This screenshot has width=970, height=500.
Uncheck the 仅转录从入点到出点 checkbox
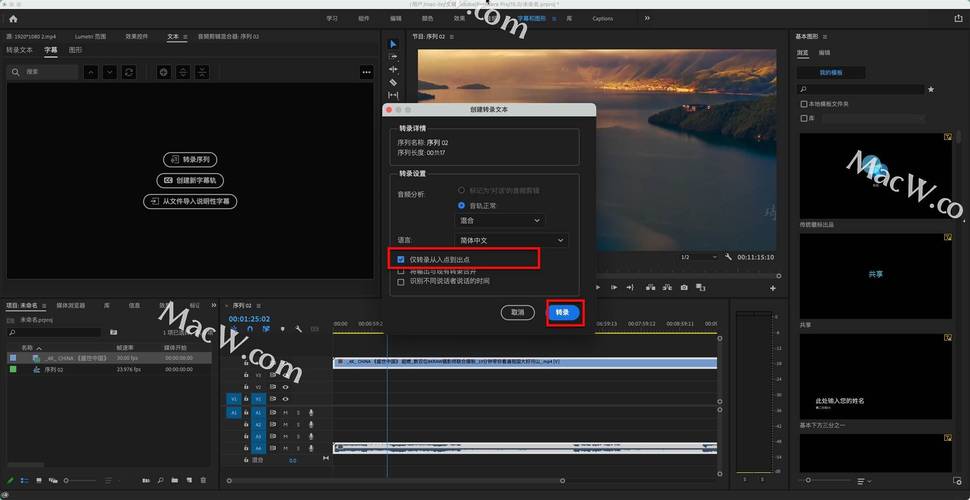(401, 259)
